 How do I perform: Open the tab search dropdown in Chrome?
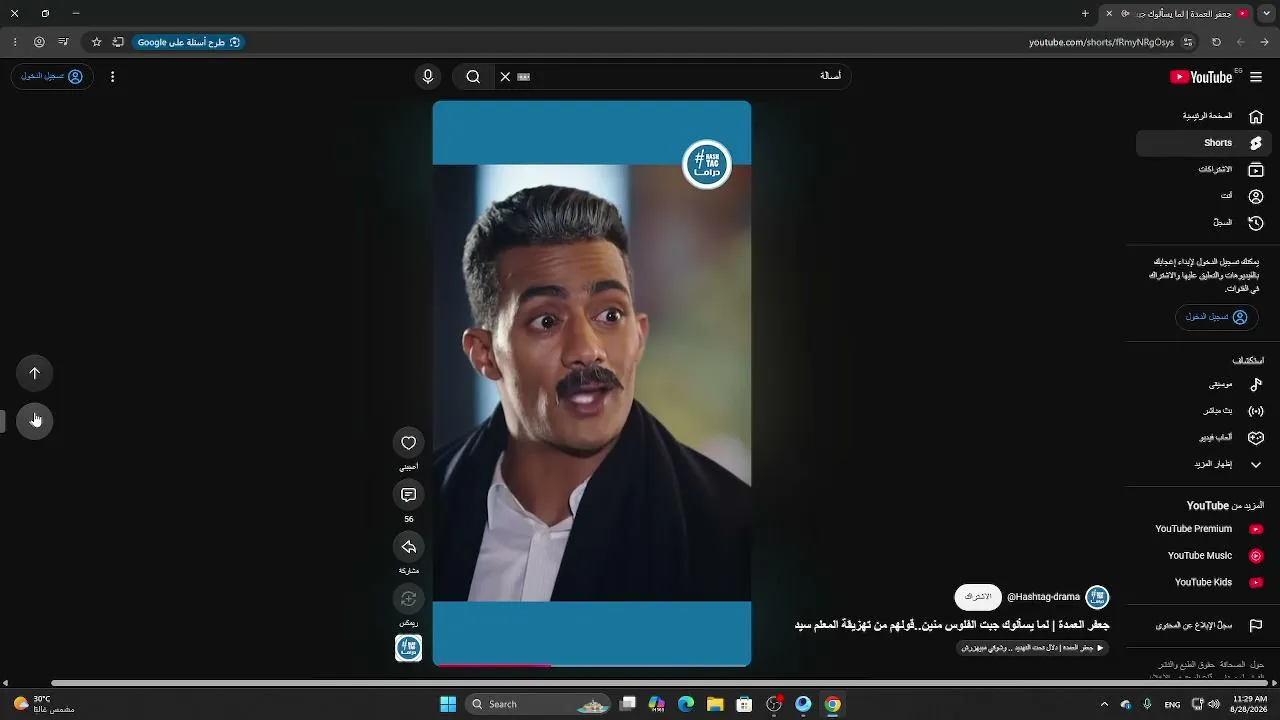[x=1266, y=13]
